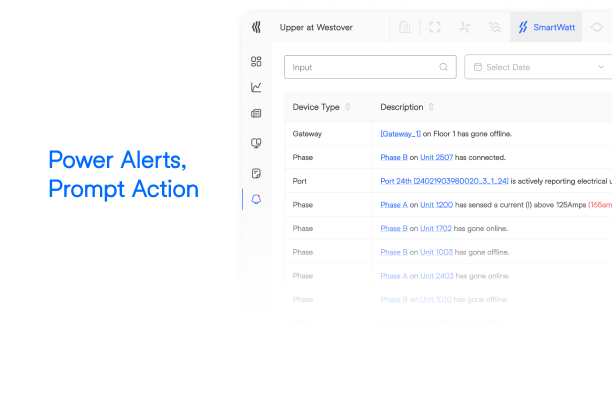The image size is (612, 403).
Task: Open the fan icon module
Action: 465,27
